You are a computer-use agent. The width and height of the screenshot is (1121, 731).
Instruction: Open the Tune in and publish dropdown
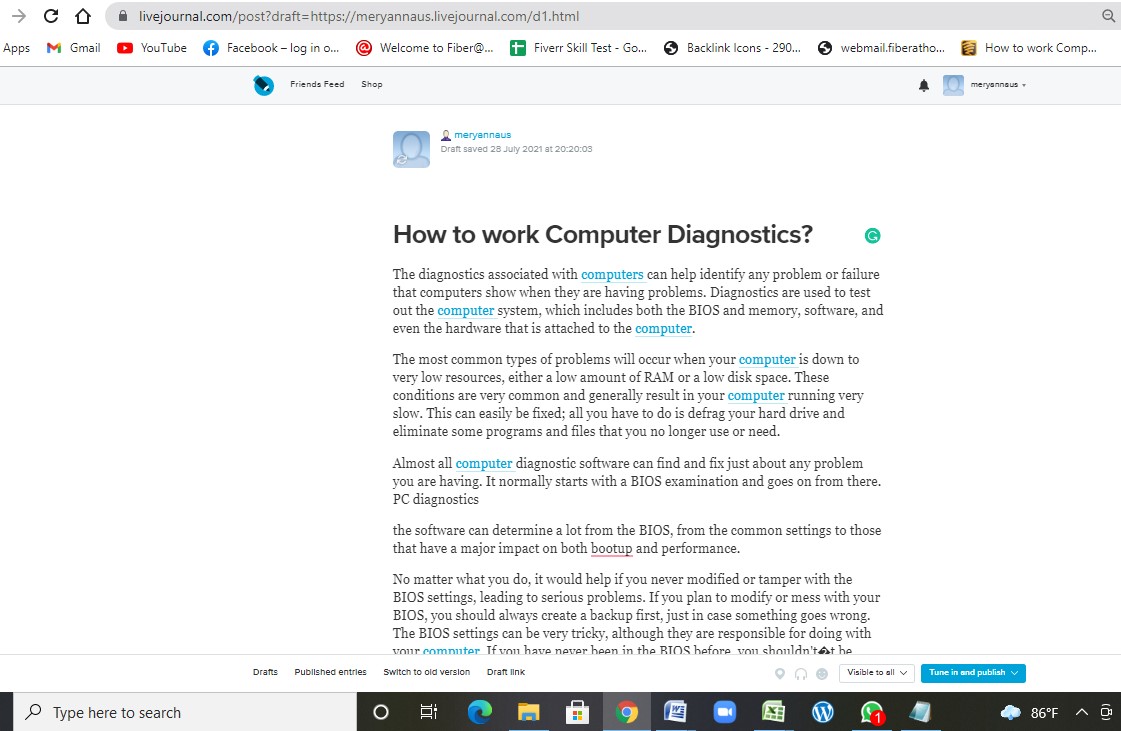(973, 673)
